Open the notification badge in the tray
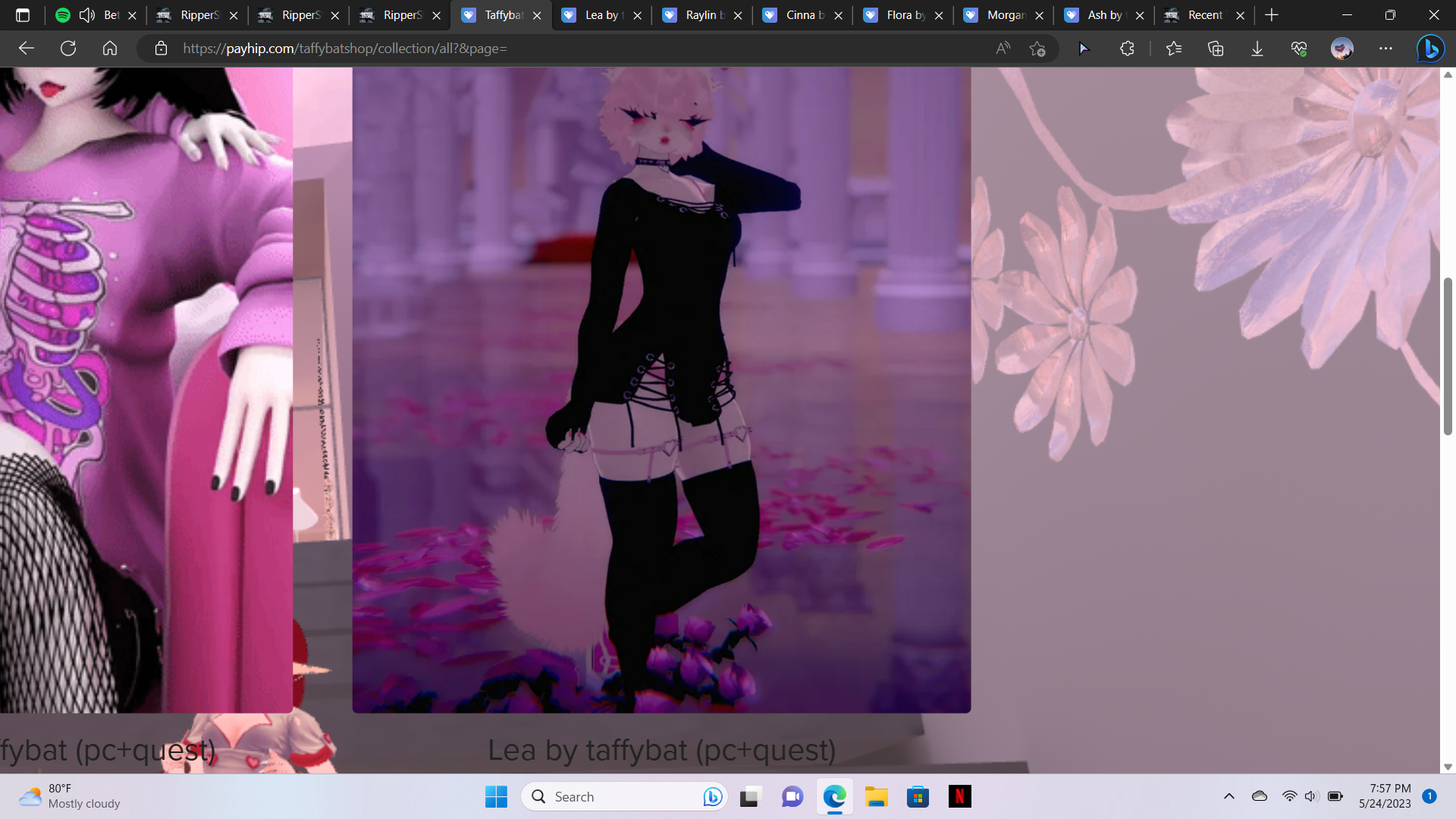Screen dimensions: 1456x819 click(x=1429, y=796)
